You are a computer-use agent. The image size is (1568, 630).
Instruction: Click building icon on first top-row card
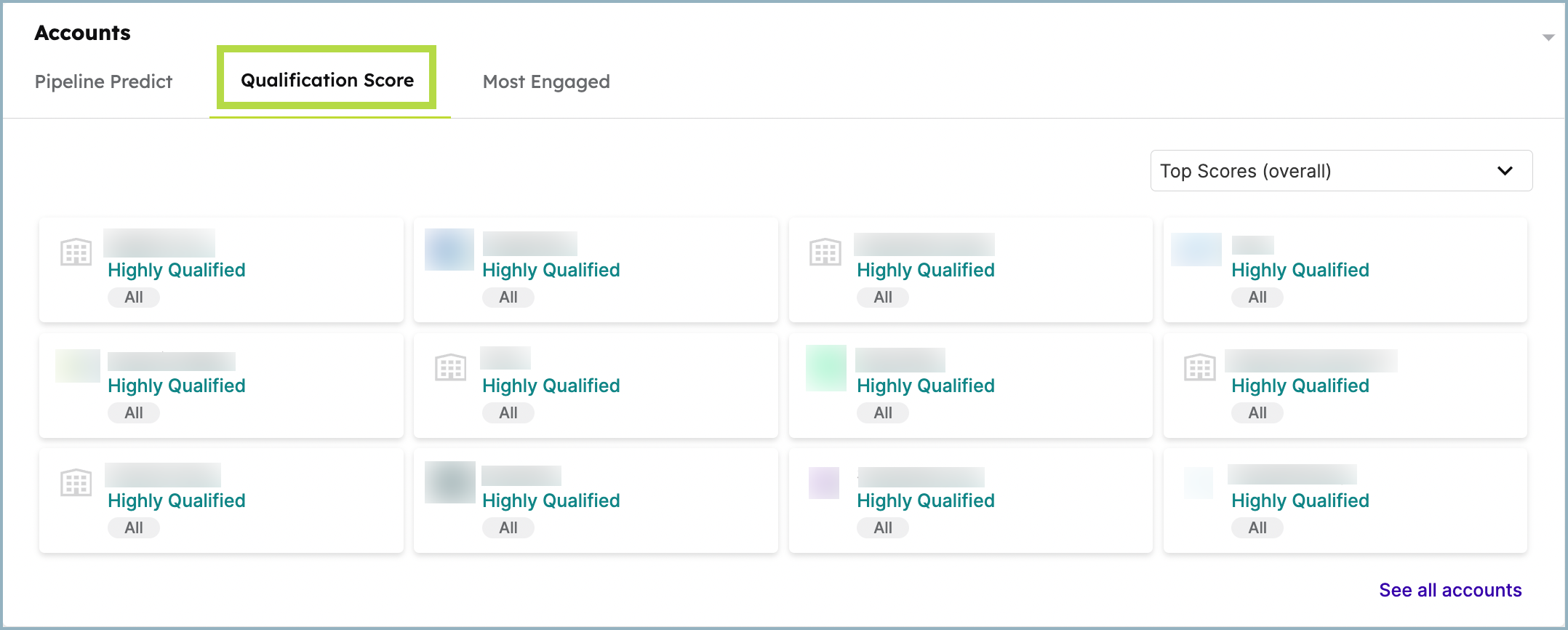coord(76,252)
